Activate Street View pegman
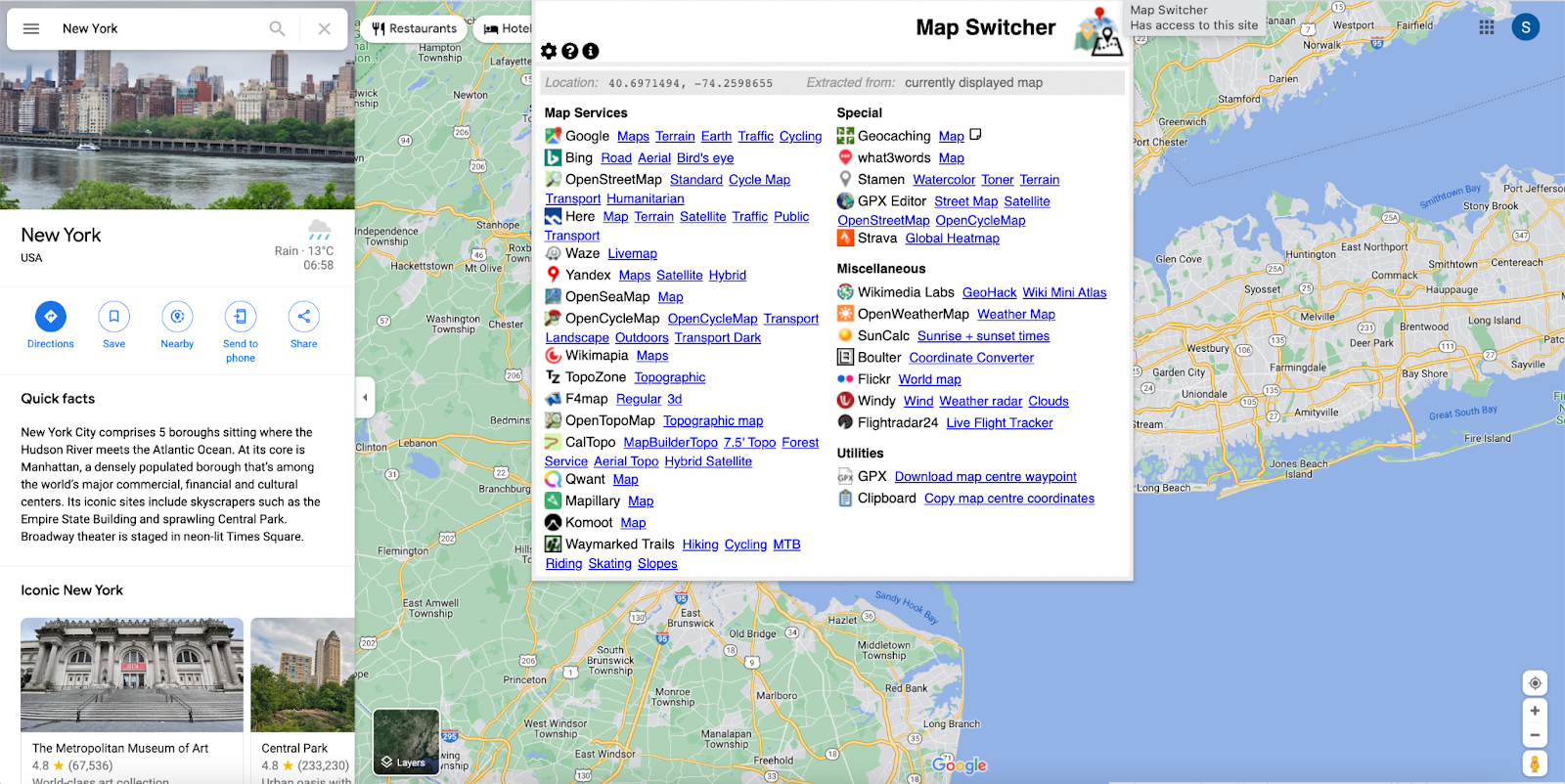 [x=1535, y=763]
